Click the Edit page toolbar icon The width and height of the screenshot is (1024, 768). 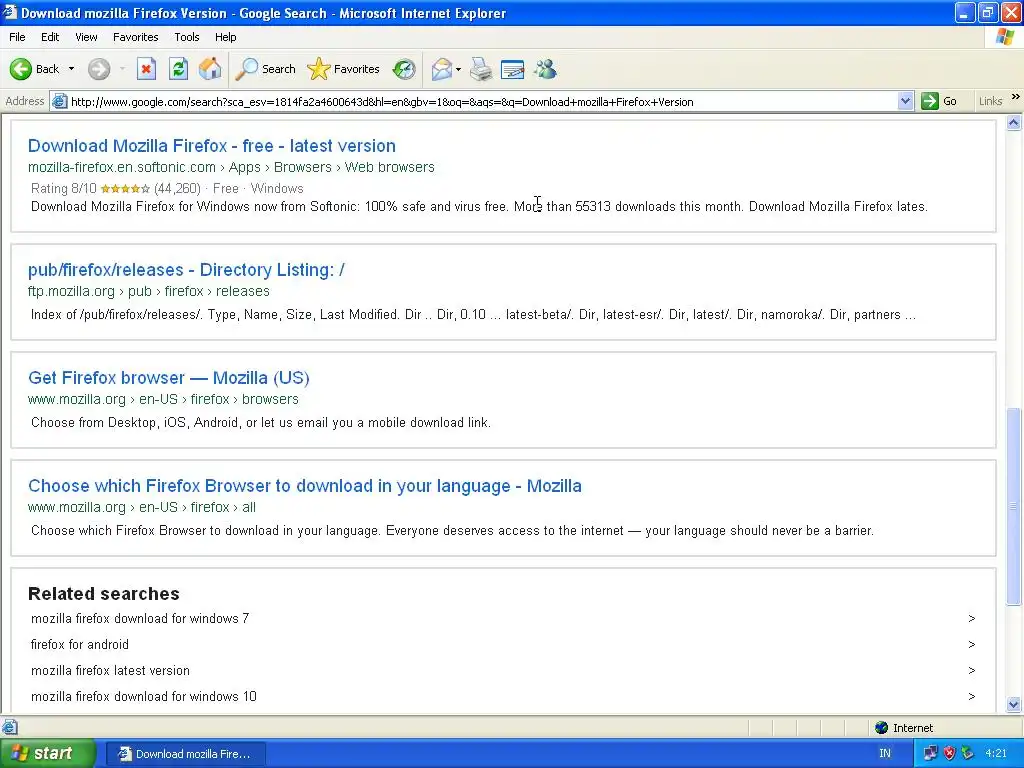pyautogui.click(x=513, y=69)
